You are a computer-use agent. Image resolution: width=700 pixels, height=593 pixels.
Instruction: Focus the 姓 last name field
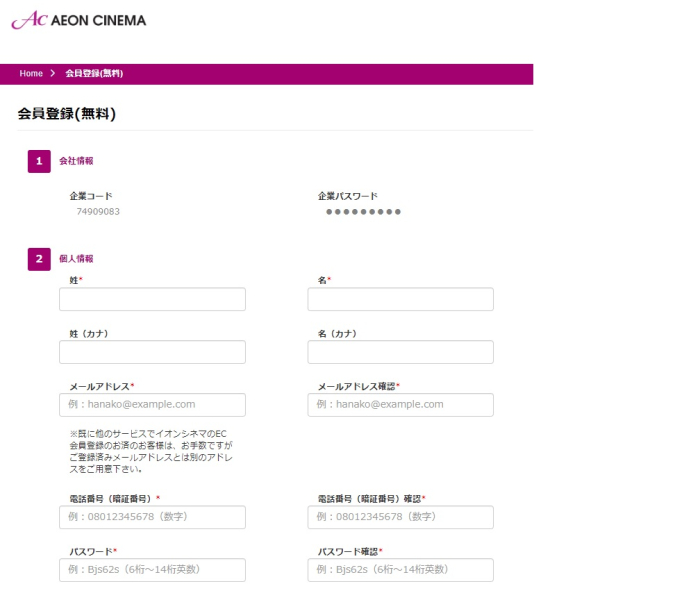[x=152, y=300]
